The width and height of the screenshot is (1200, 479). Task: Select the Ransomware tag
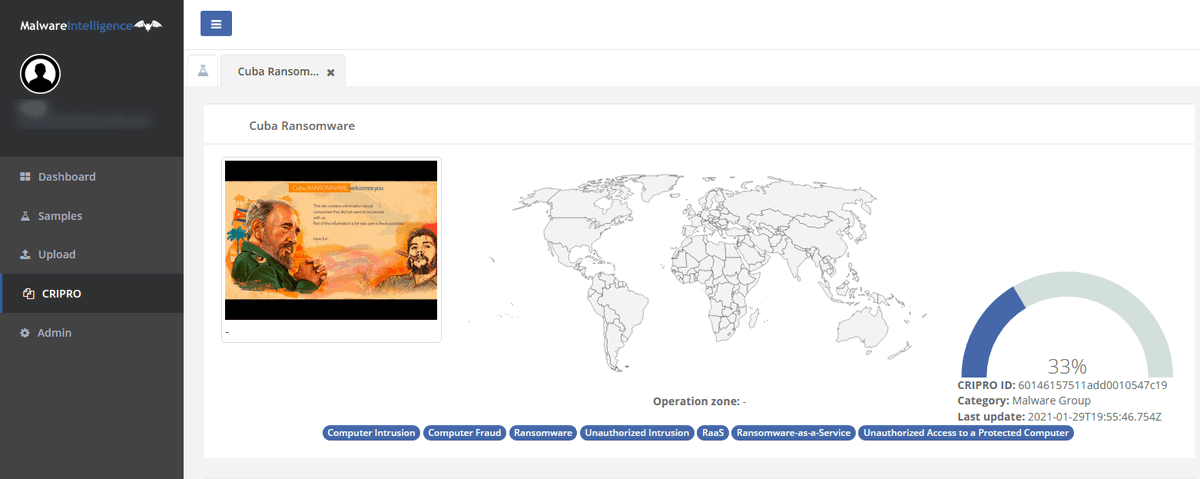[x=543, y=433]
